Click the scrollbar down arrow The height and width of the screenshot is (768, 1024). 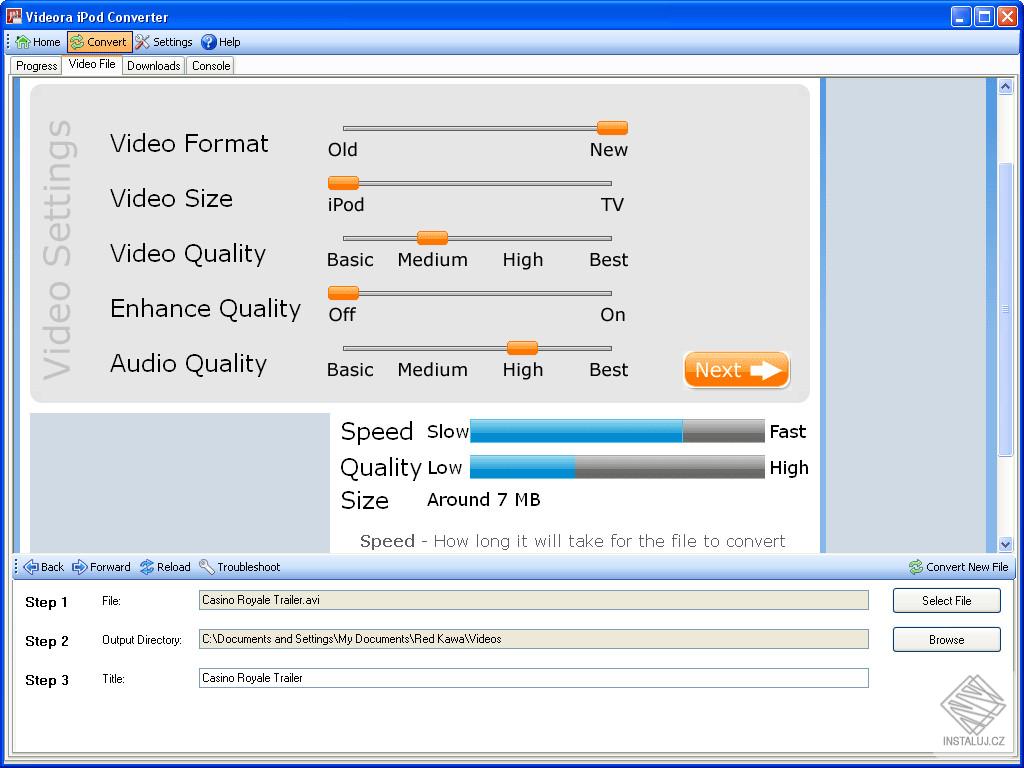1006,544
